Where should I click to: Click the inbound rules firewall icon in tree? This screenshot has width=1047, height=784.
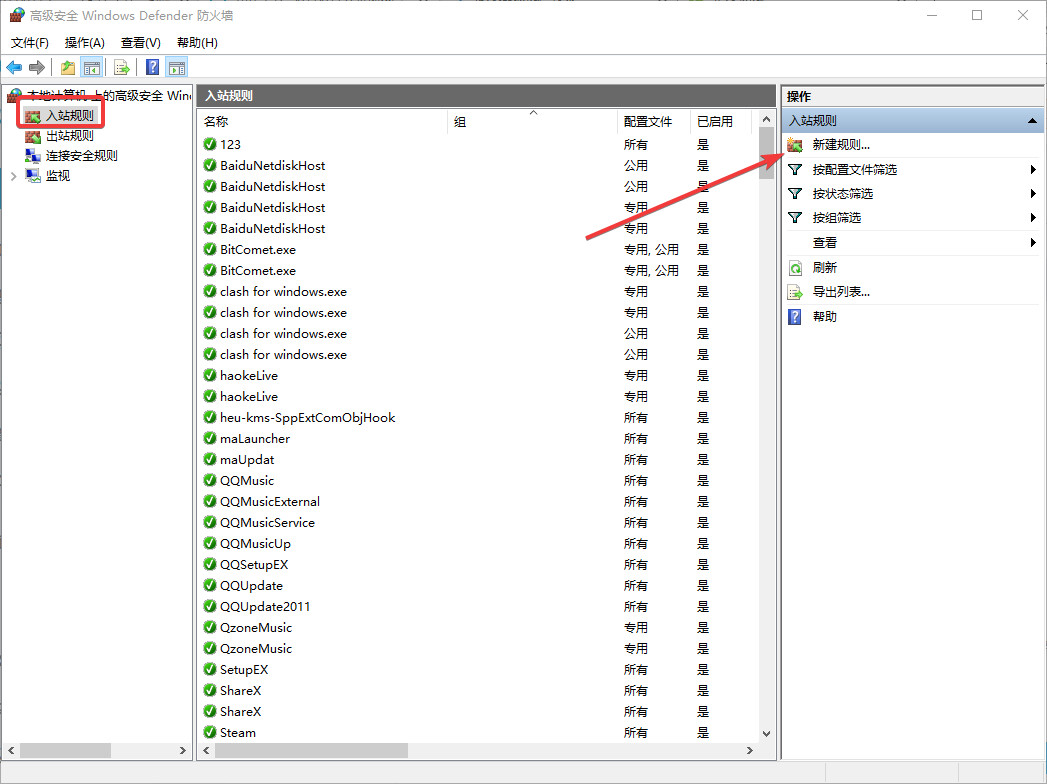33,116
